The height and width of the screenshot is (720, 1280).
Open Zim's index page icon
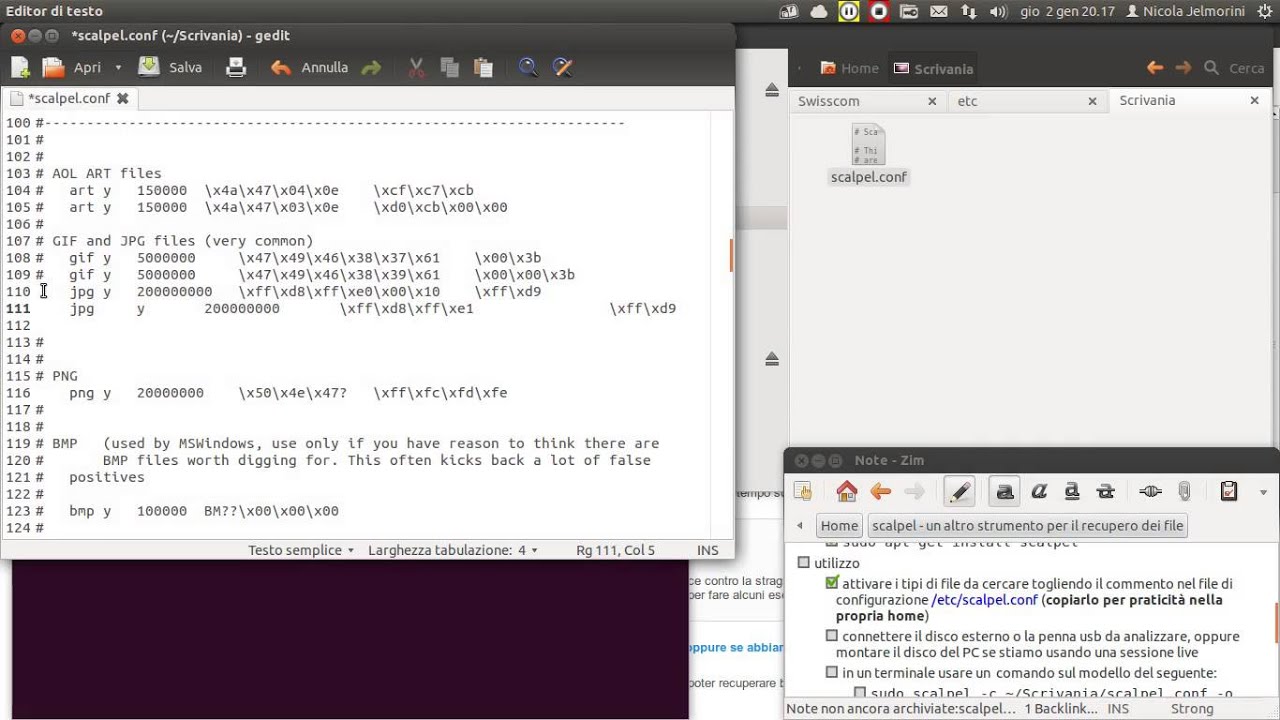pyautogui.click(x=803, y=491)
